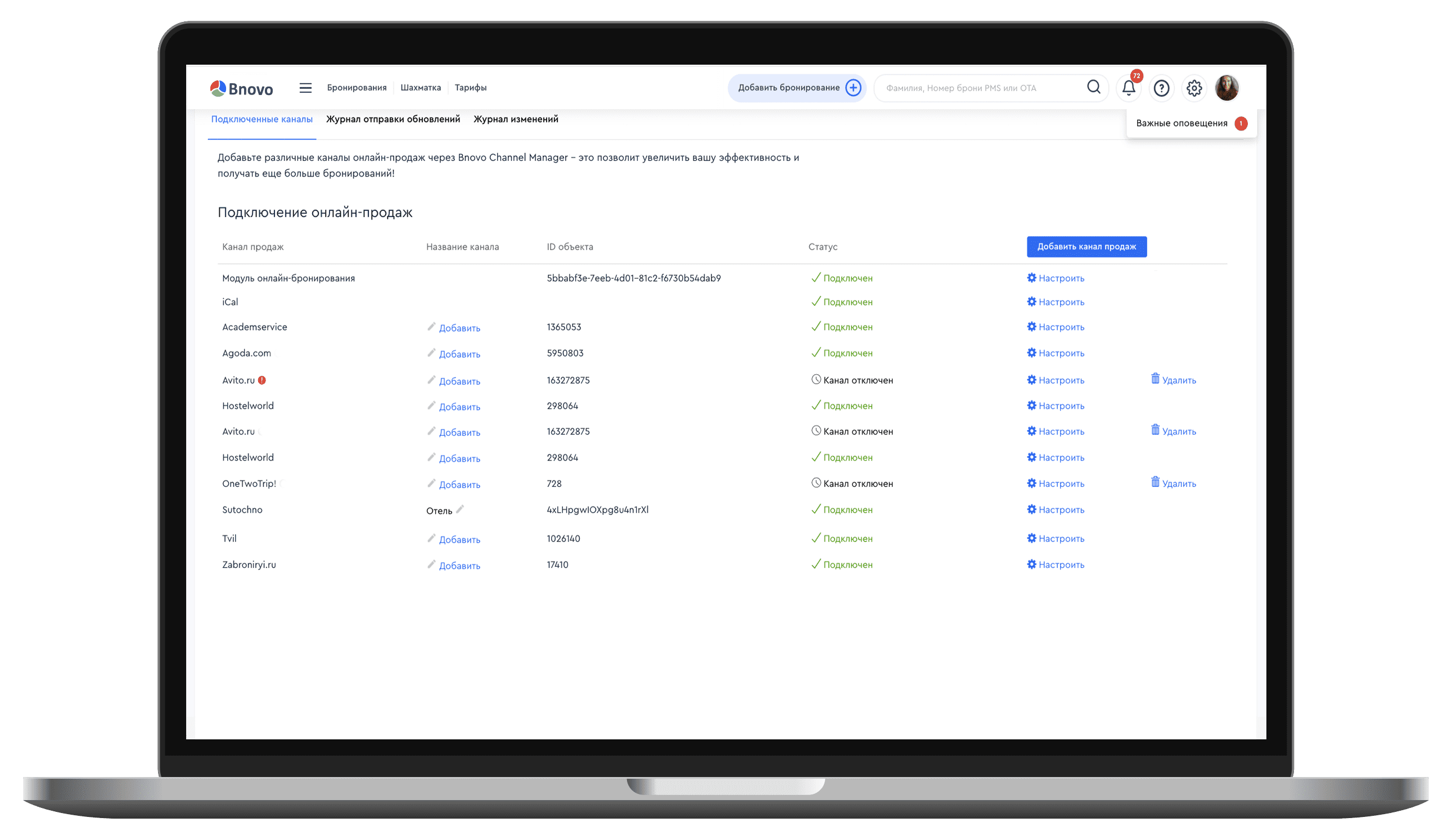Click the Подключение онлайн-продаж heading

[x=314, y=213]
